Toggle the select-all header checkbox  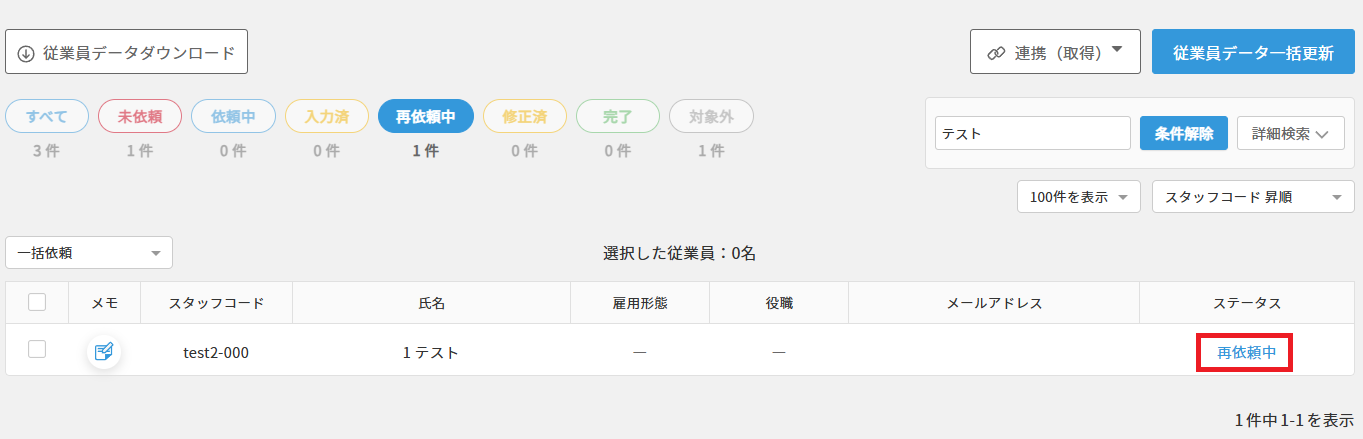point(37,302)
